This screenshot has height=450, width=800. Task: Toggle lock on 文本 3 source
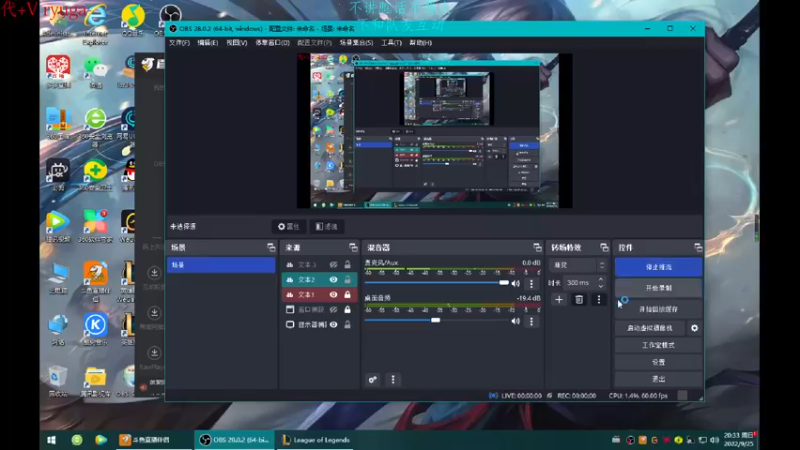click(347, 265)
